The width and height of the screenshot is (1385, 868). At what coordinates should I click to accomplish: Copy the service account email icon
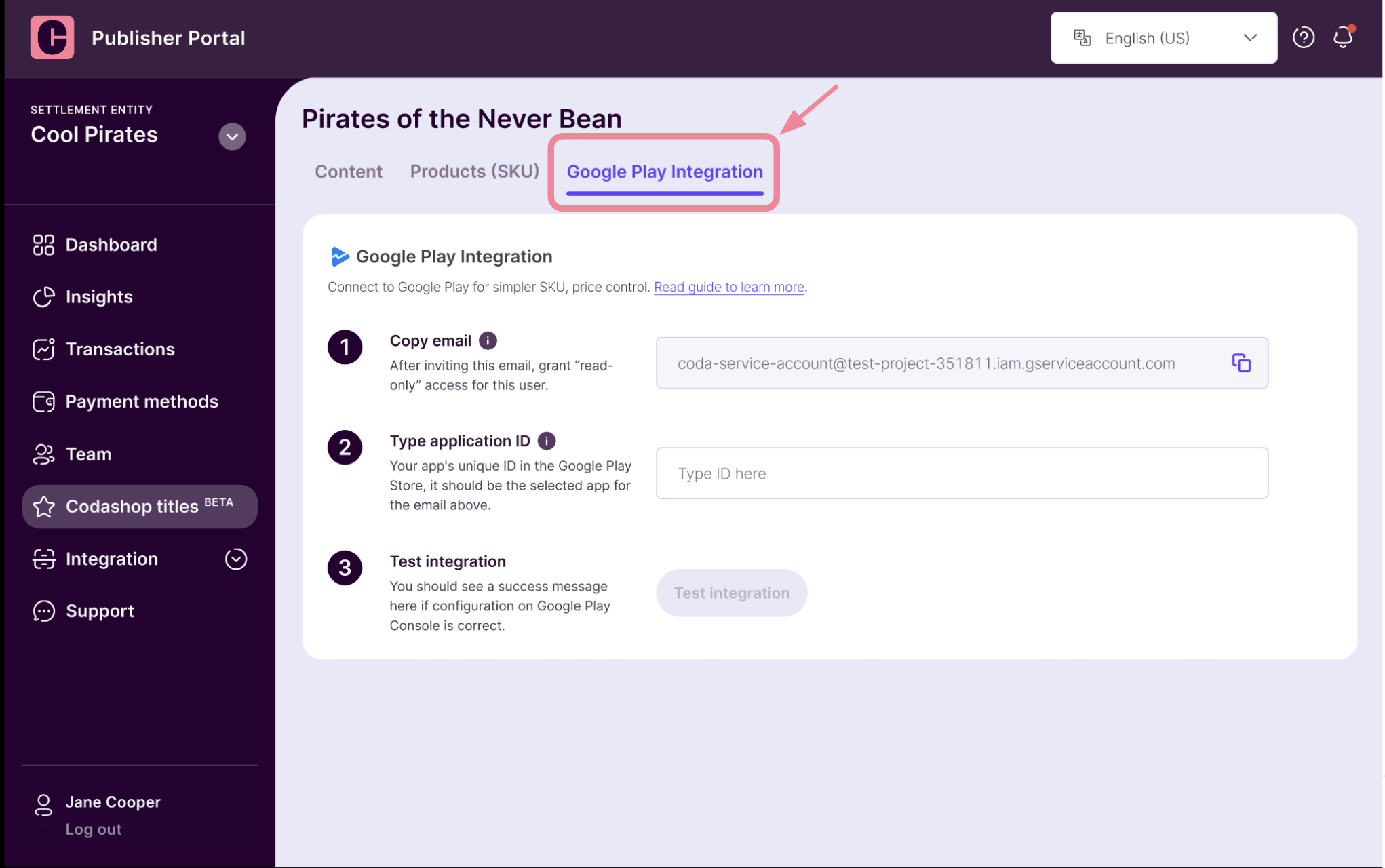coord(1241,363)
